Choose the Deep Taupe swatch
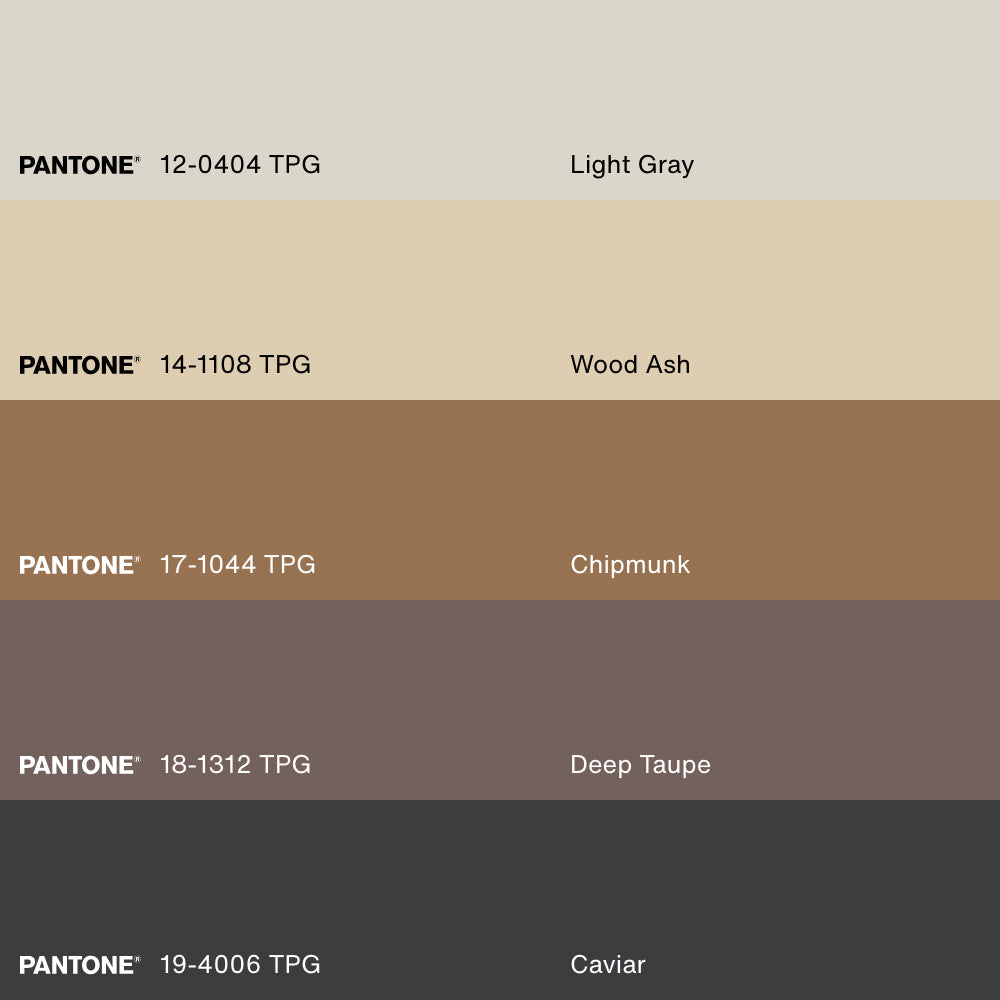Image resolution: width=1000 pixels, height=1000 pixels. click(x=500, y=680)
